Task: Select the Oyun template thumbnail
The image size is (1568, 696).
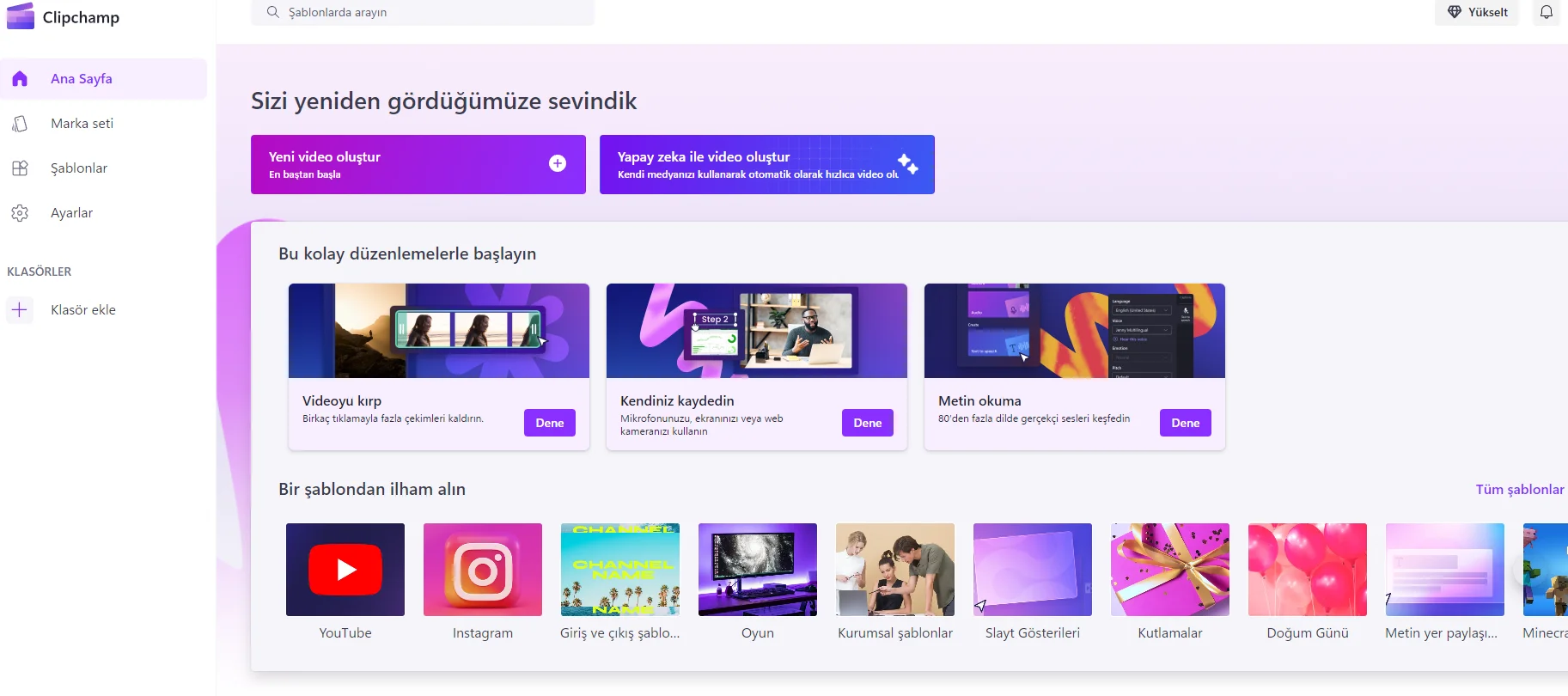Action: point(758,570)
